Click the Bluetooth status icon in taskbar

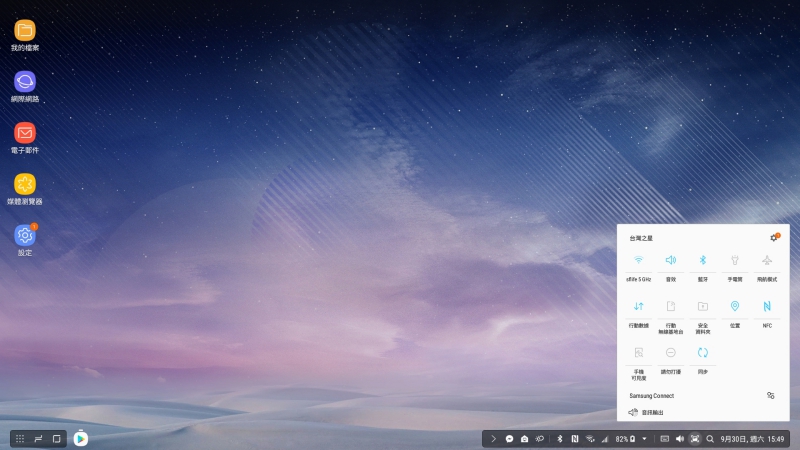tap(560, 439)
